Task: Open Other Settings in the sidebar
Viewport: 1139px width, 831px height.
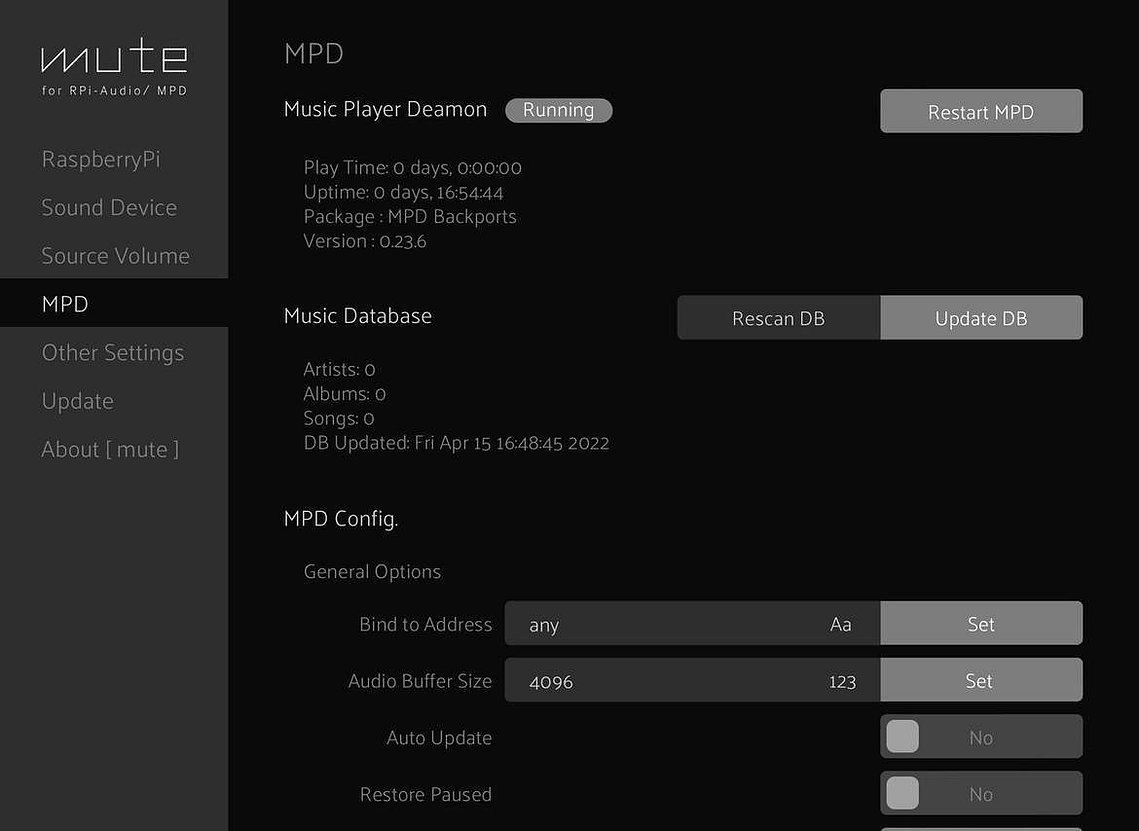Action: coord(113,352)
